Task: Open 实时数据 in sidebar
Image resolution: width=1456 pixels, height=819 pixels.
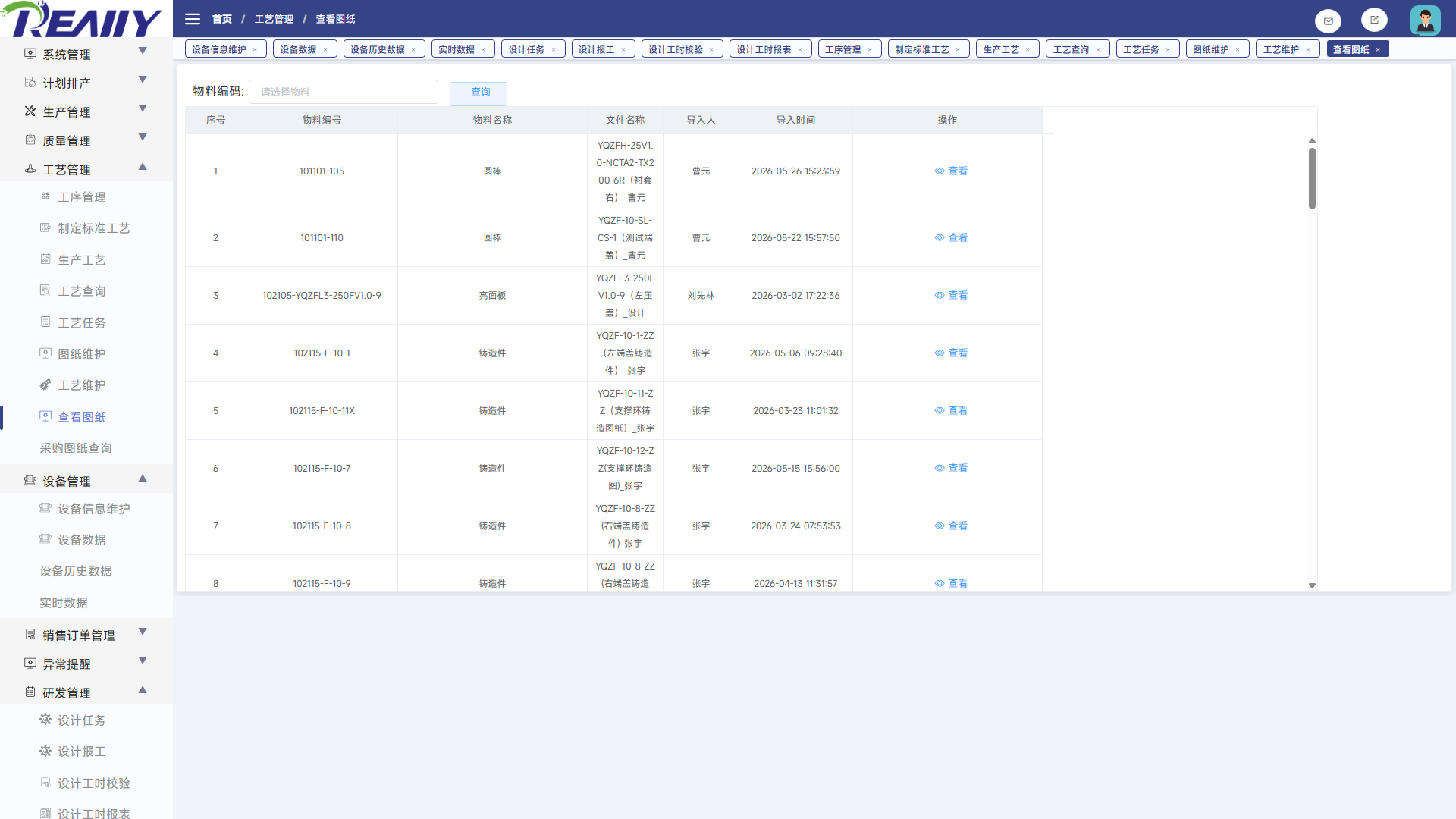Action: click(64, 603)
